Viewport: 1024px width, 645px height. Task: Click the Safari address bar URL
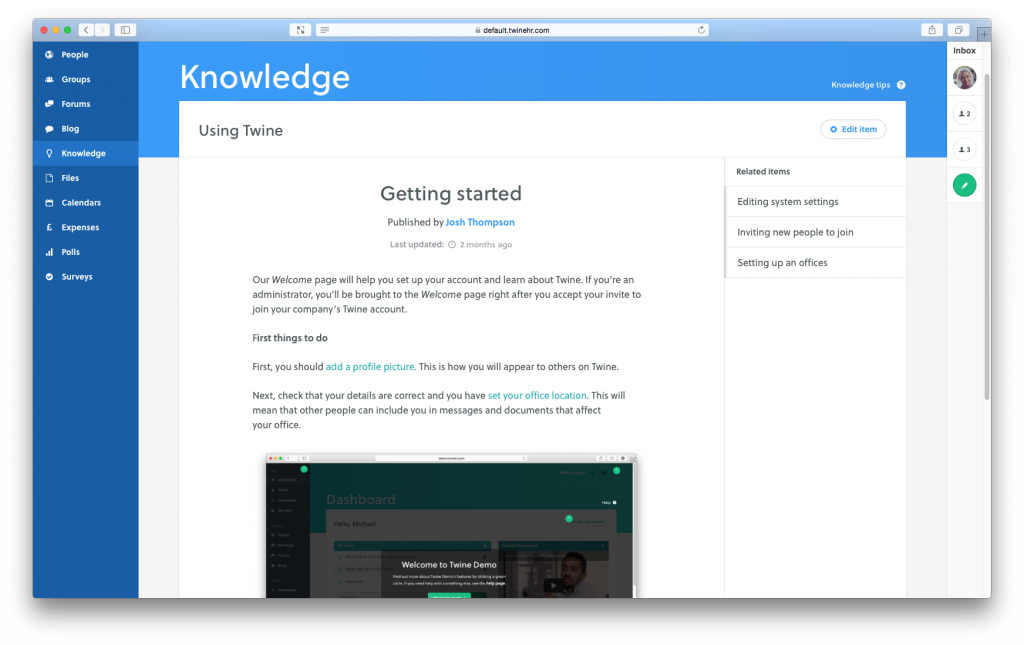pyautogui.click(x=513, y=30)
